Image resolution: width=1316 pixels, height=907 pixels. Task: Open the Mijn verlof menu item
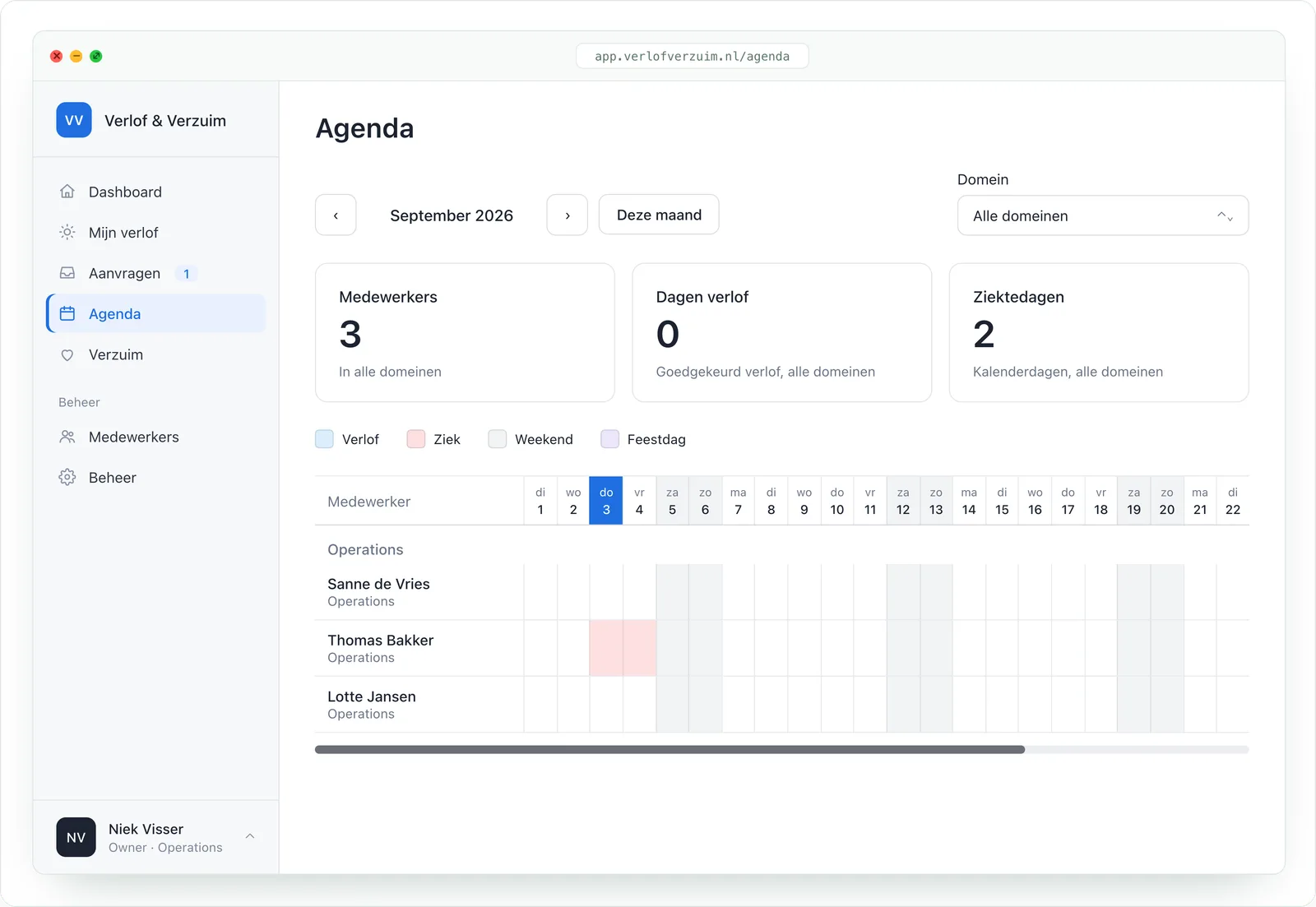[x=156, y=233]
